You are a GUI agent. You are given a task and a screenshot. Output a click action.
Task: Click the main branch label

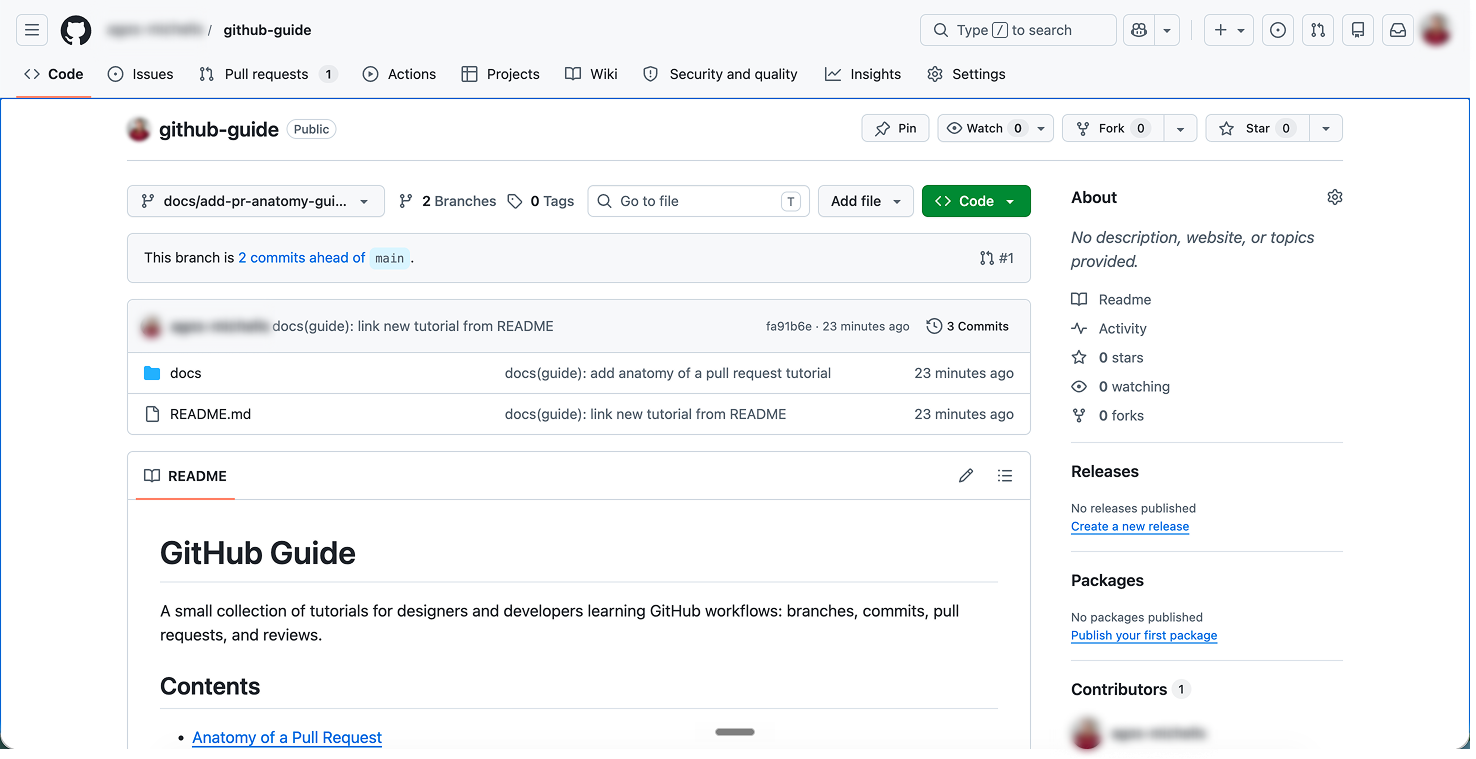click(389, 258)
